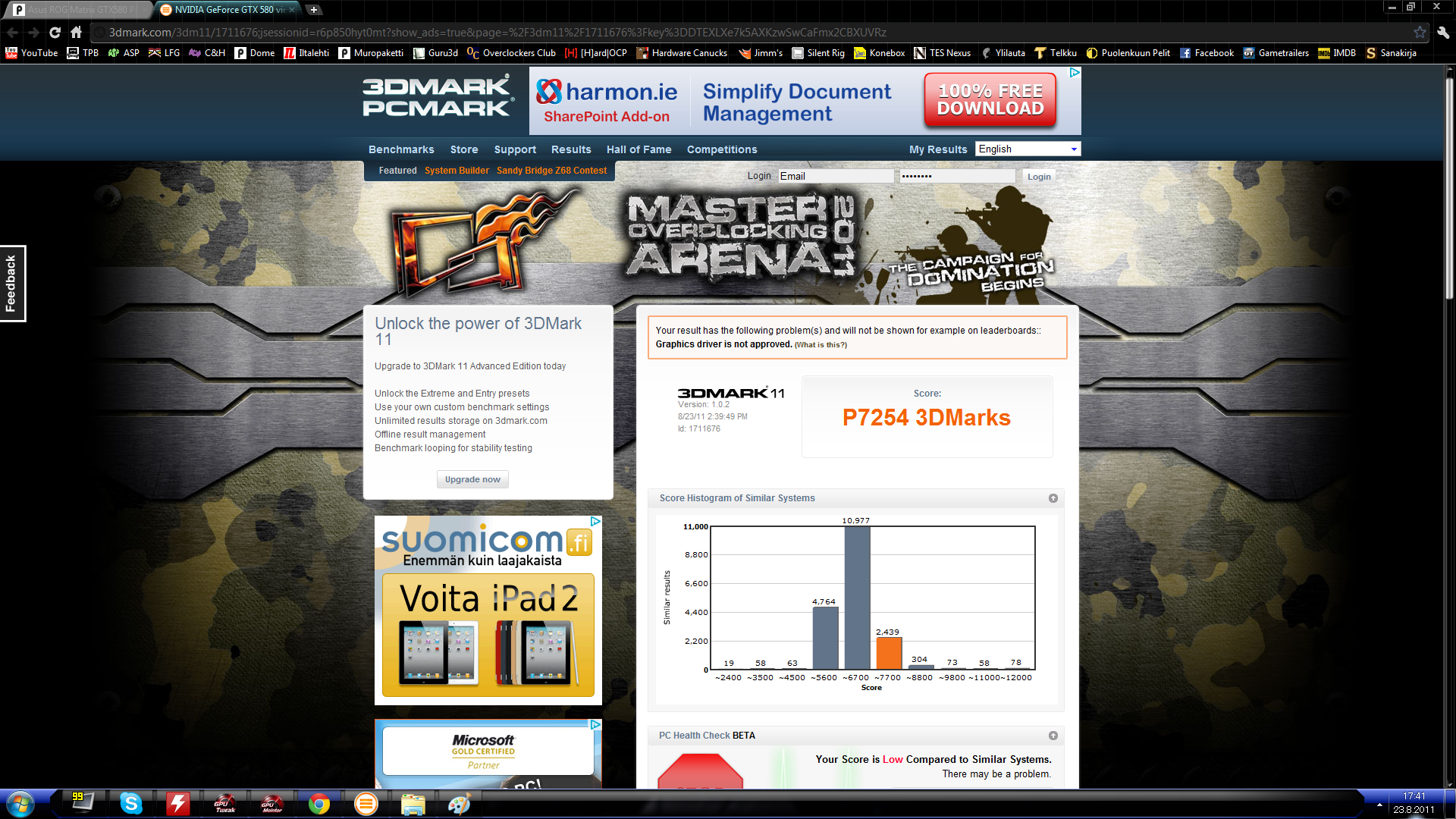Click My Results link

[x=938, y=149]
